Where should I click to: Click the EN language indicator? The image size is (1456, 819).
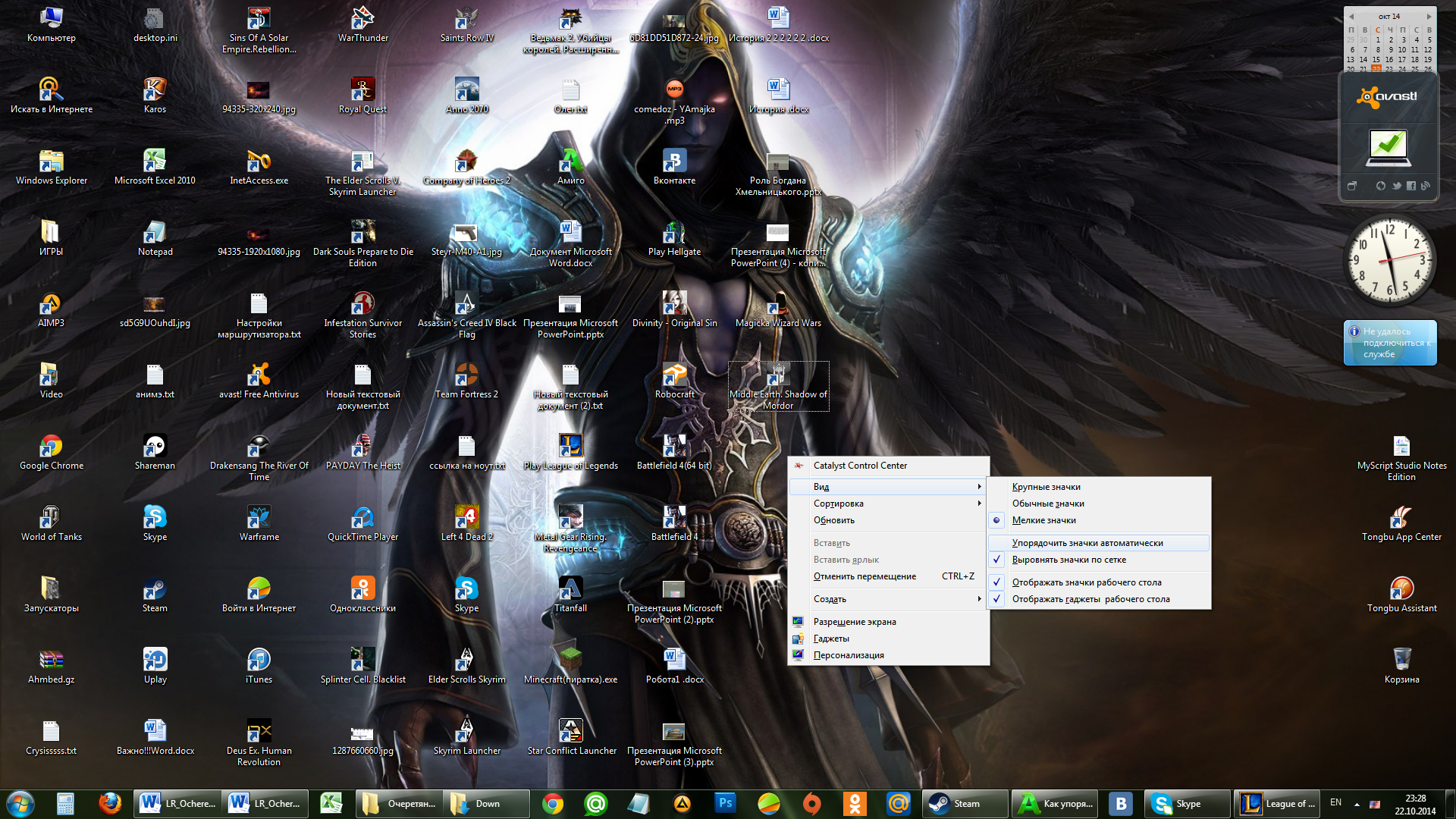coord(1335,803)
